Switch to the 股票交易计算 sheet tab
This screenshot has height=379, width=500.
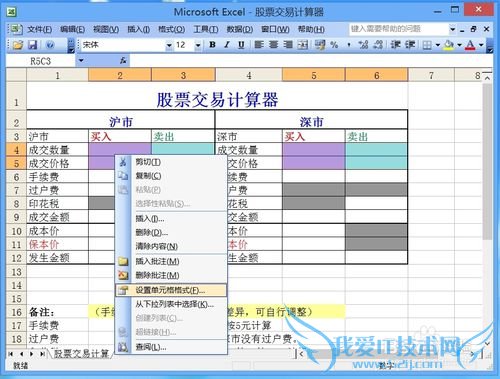tap(82, 354)
